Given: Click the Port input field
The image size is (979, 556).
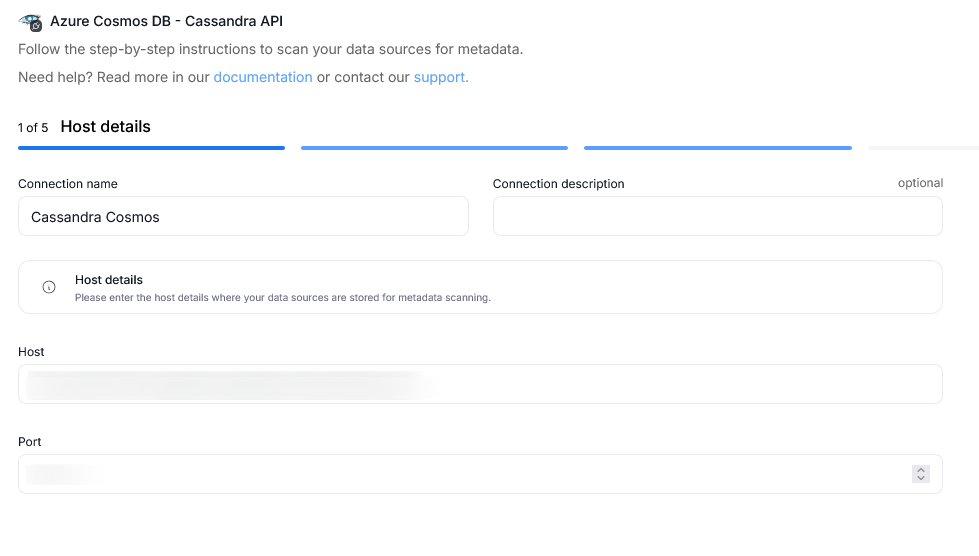Looking at the screenshot, I should point(480,474).
